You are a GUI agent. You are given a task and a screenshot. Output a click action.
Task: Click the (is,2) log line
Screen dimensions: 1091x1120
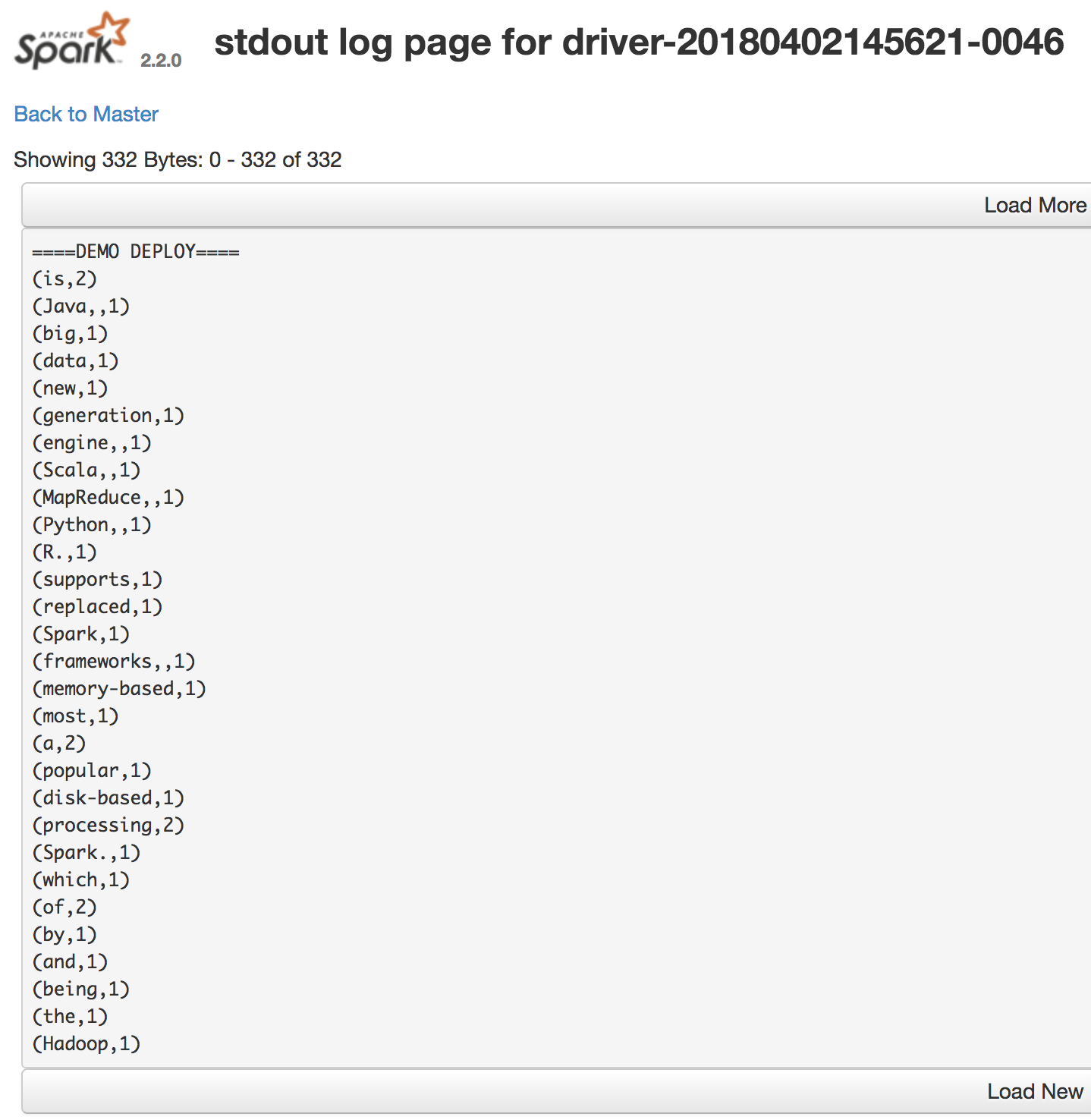(x=64, y=278)
